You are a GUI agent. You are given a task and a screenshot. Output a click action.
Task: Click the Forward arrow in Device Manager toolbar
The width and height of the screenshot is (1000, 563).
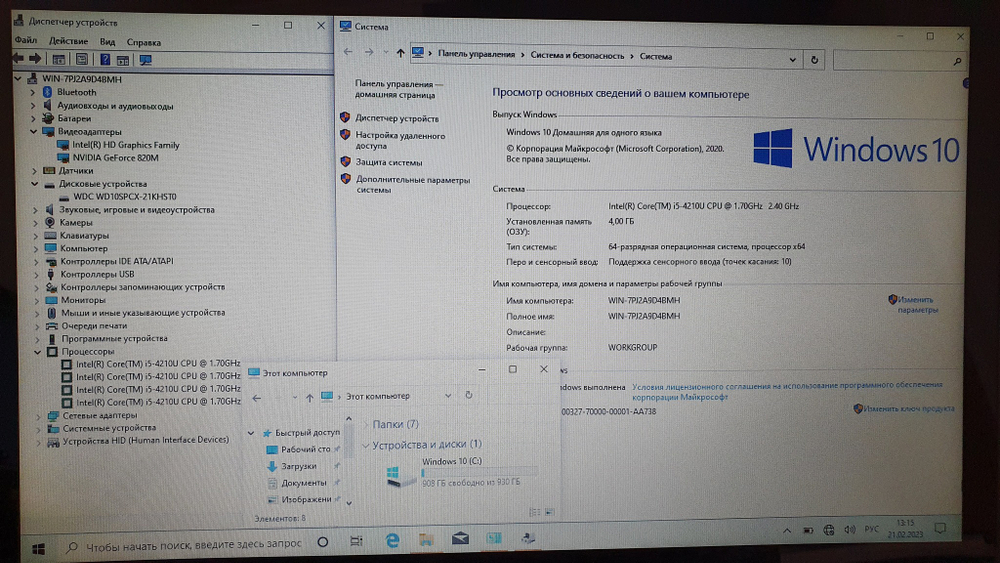pyautogui.click(x=36, y=59)
